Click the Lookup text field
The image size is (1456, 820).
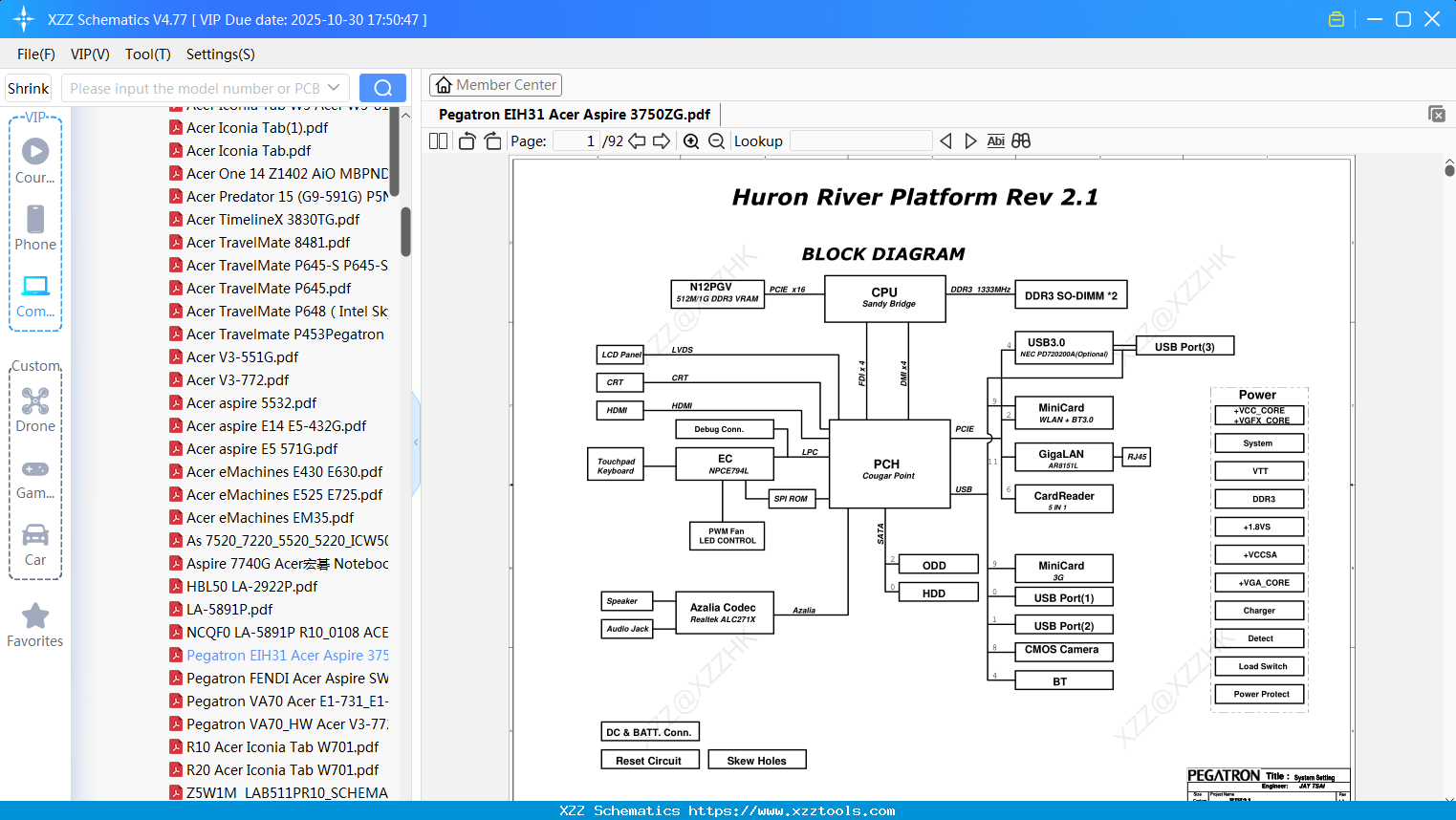tap(860, 141)
